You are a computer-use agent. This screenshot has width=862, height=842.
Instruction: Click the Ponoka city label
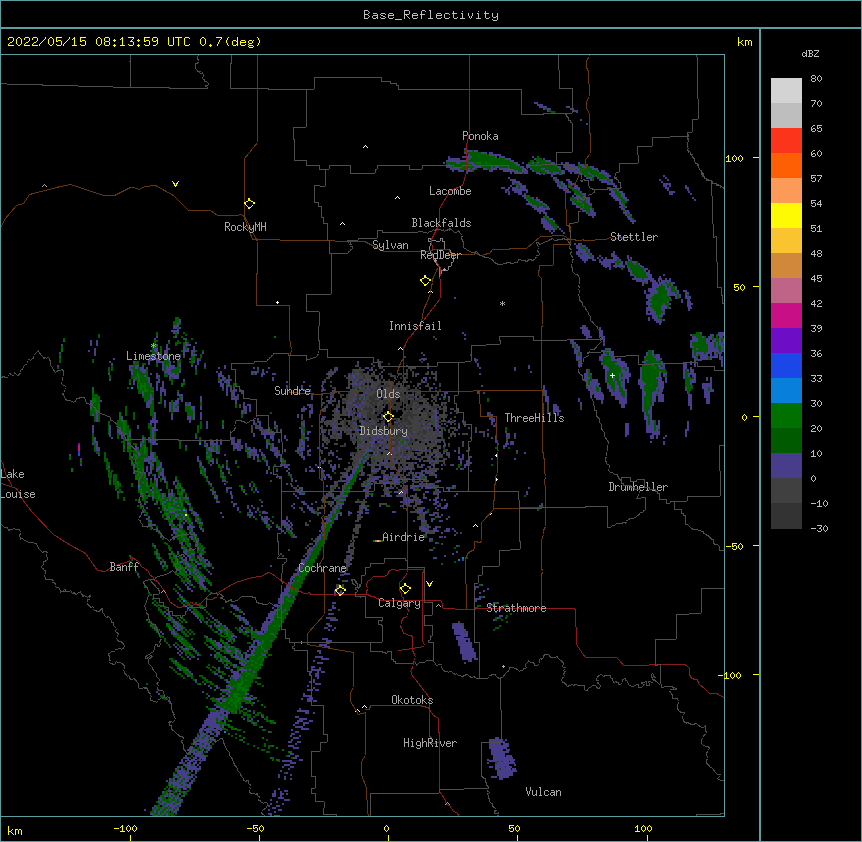coord(480,136)
